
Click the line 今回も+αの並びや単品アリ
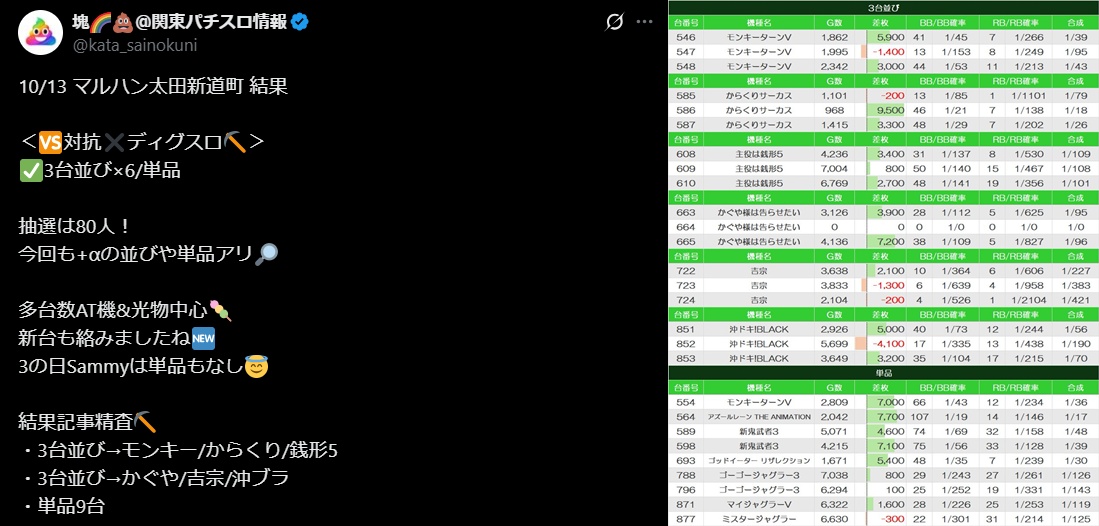[x=136, y=255]
